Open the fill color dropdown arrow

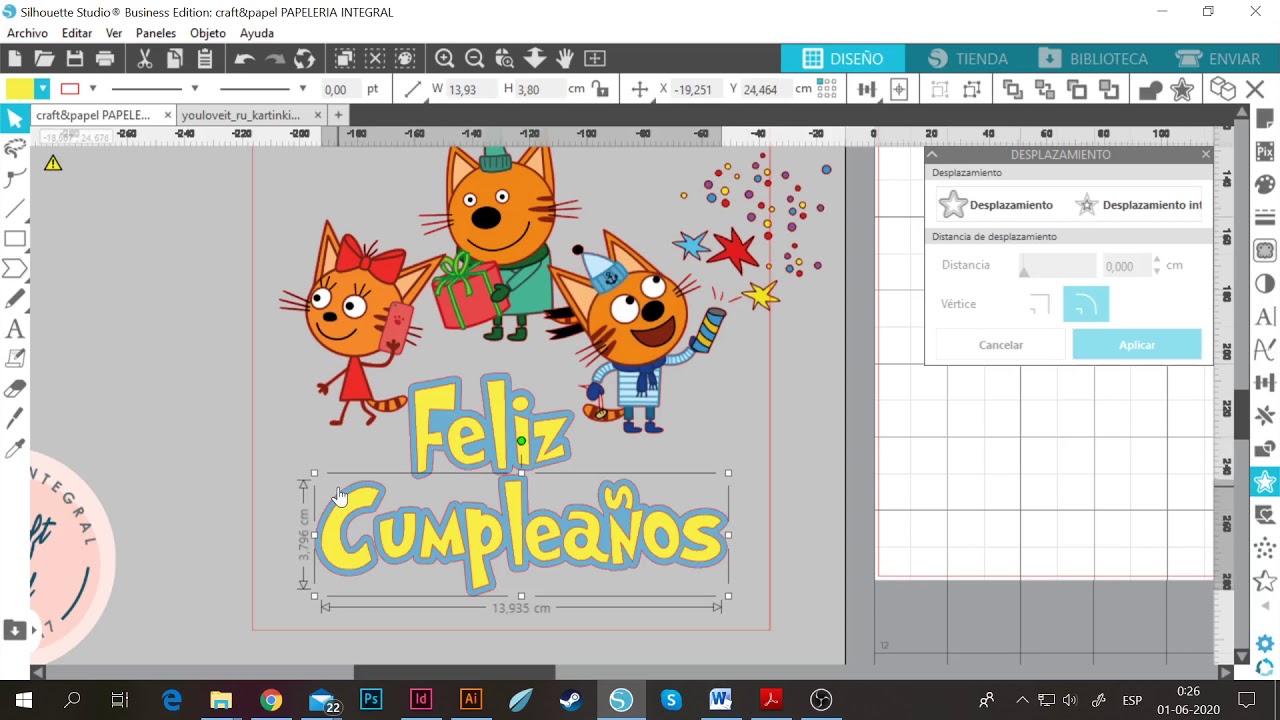pyautogui.click(x=42, y=89)
